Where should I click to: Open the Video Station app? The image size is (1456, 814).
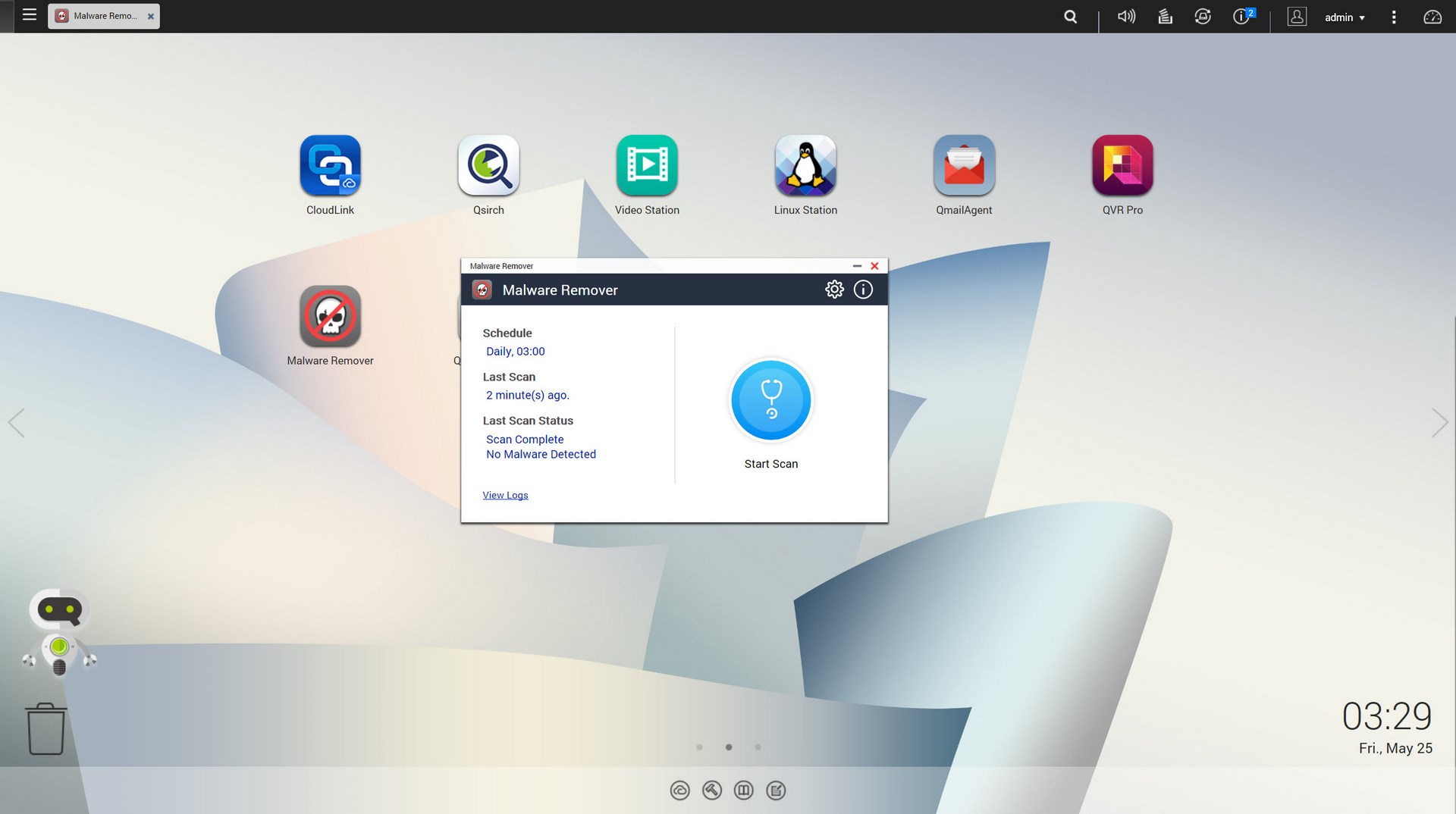(647, 165)
